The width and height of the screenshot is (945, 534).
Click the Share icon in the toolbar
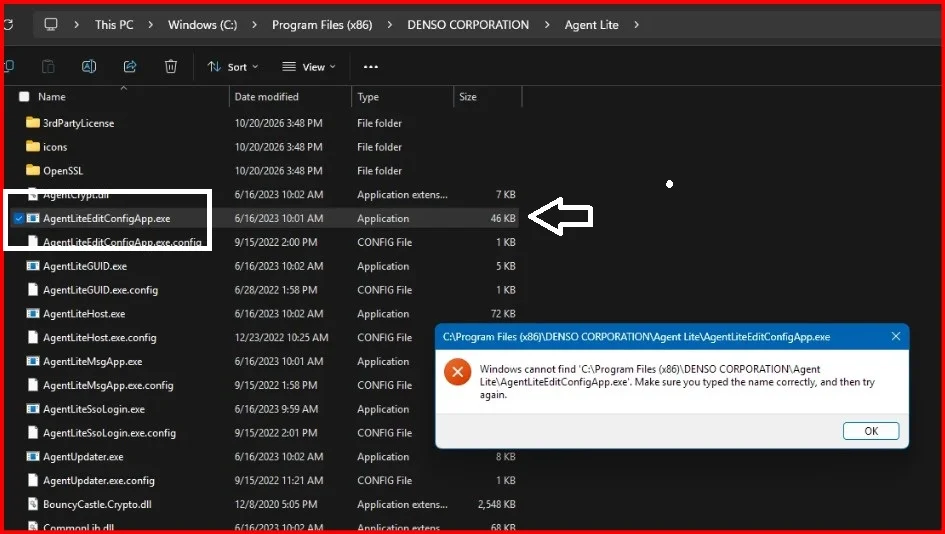tap(130, 67)
